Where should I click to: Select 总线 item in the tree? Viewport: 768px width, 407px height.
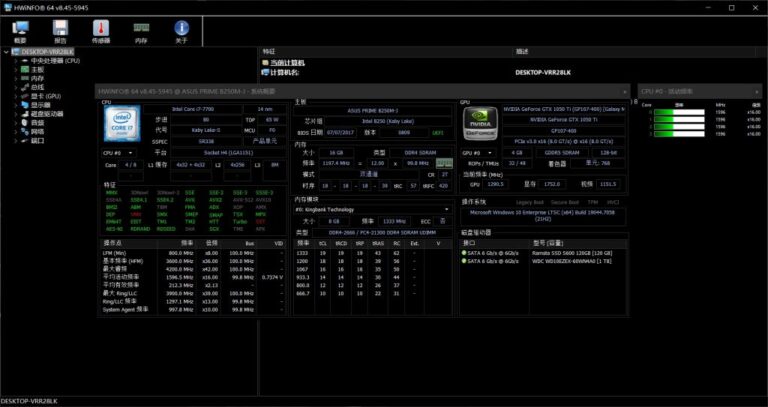(38, 87)
